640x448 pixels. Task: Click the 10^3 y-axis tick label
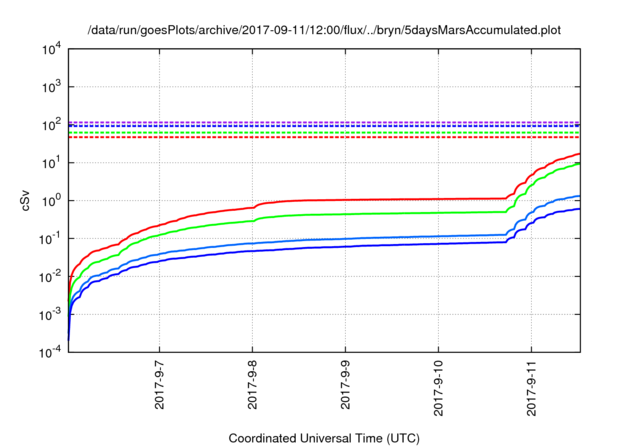(51, 87)
